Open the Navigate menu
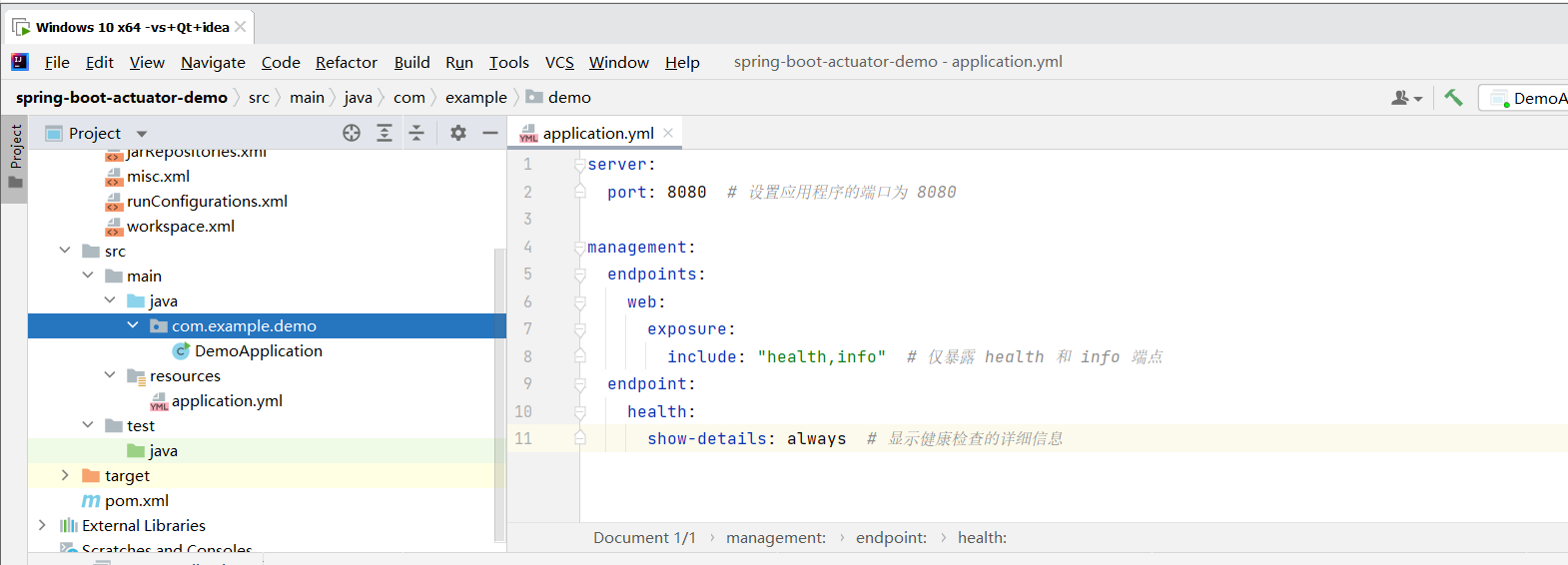Image resolution: width=1568 pixels, height=565 pixels. [x=213, y=62]
